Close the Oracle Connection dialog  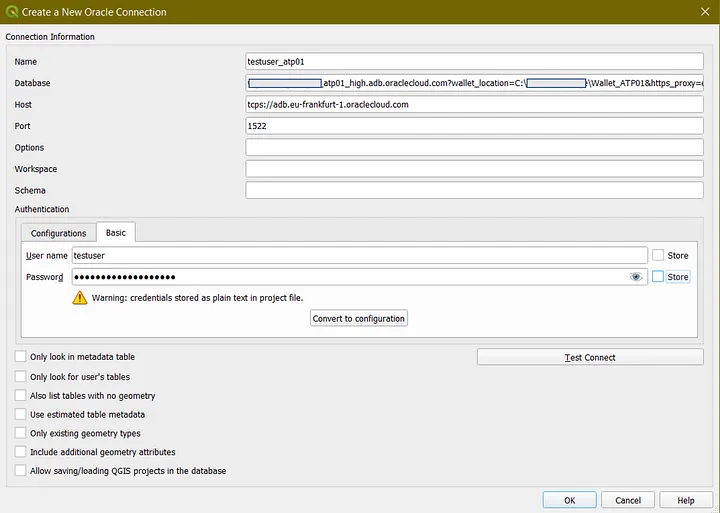(x=705, y=11)
